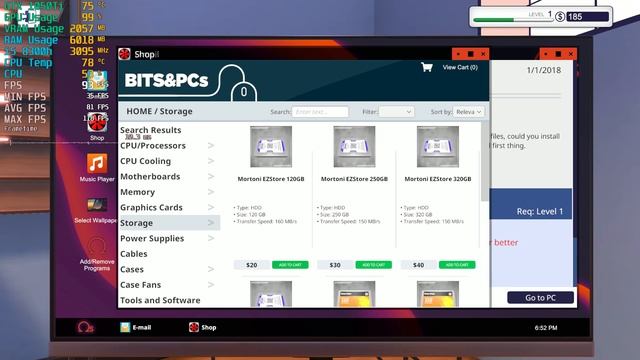
Task: Expand the Cases category arrow
Action: click(211, 269)
